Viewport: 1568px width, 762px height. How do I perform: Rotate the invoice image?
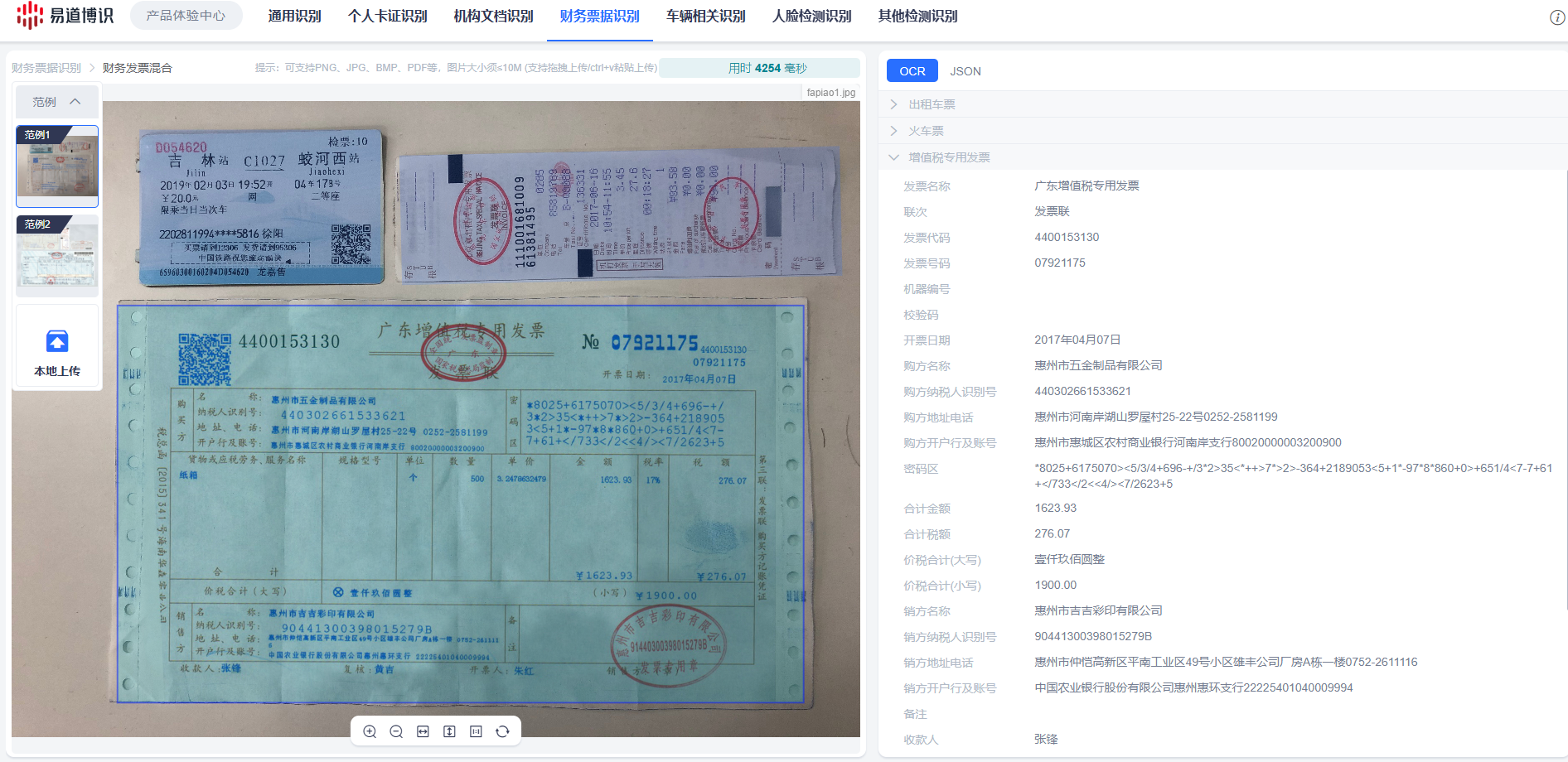tap(502, 731)
